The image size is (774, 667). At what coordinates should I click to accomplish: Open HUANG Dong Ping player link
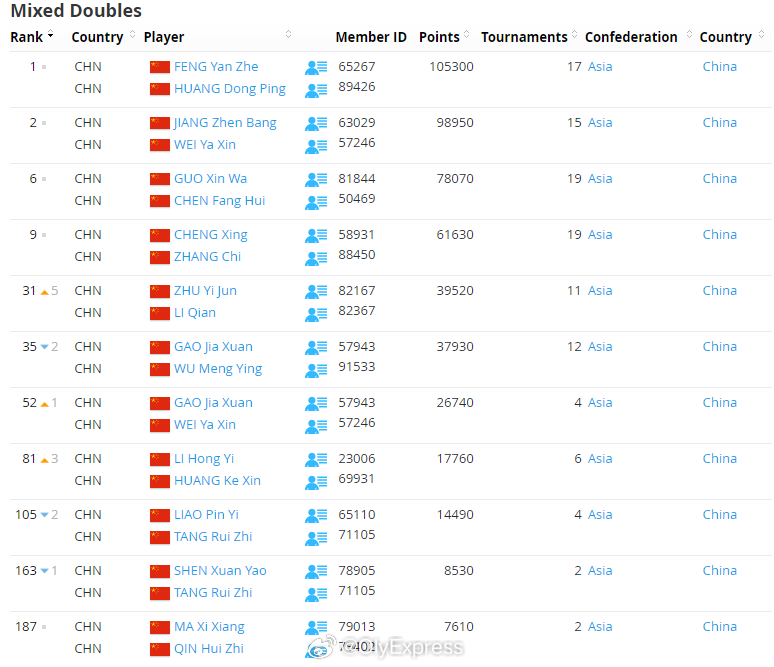pyautogui.click(x=230, y=89)
